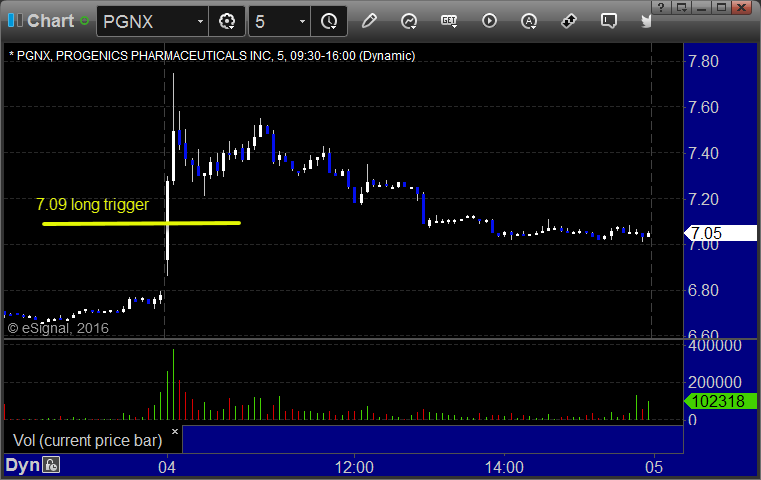761x480 pixels.
Task: Click the 7.60 price axis label
Action: click(703, 107)
